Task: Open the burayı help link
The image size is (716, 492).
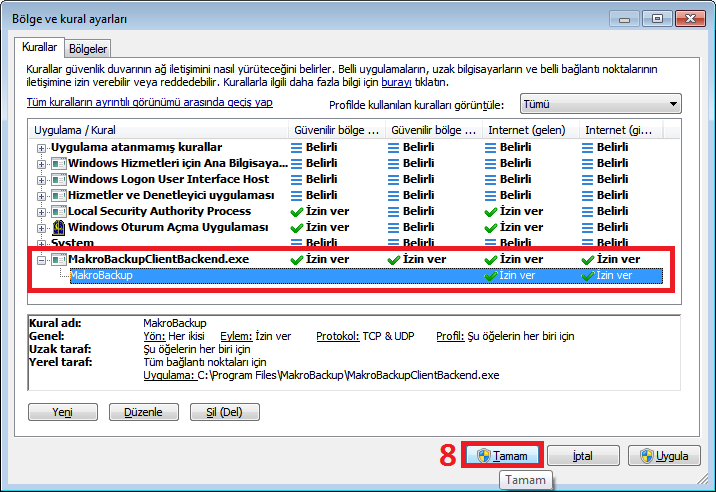Action: click(x=396, y=82)
